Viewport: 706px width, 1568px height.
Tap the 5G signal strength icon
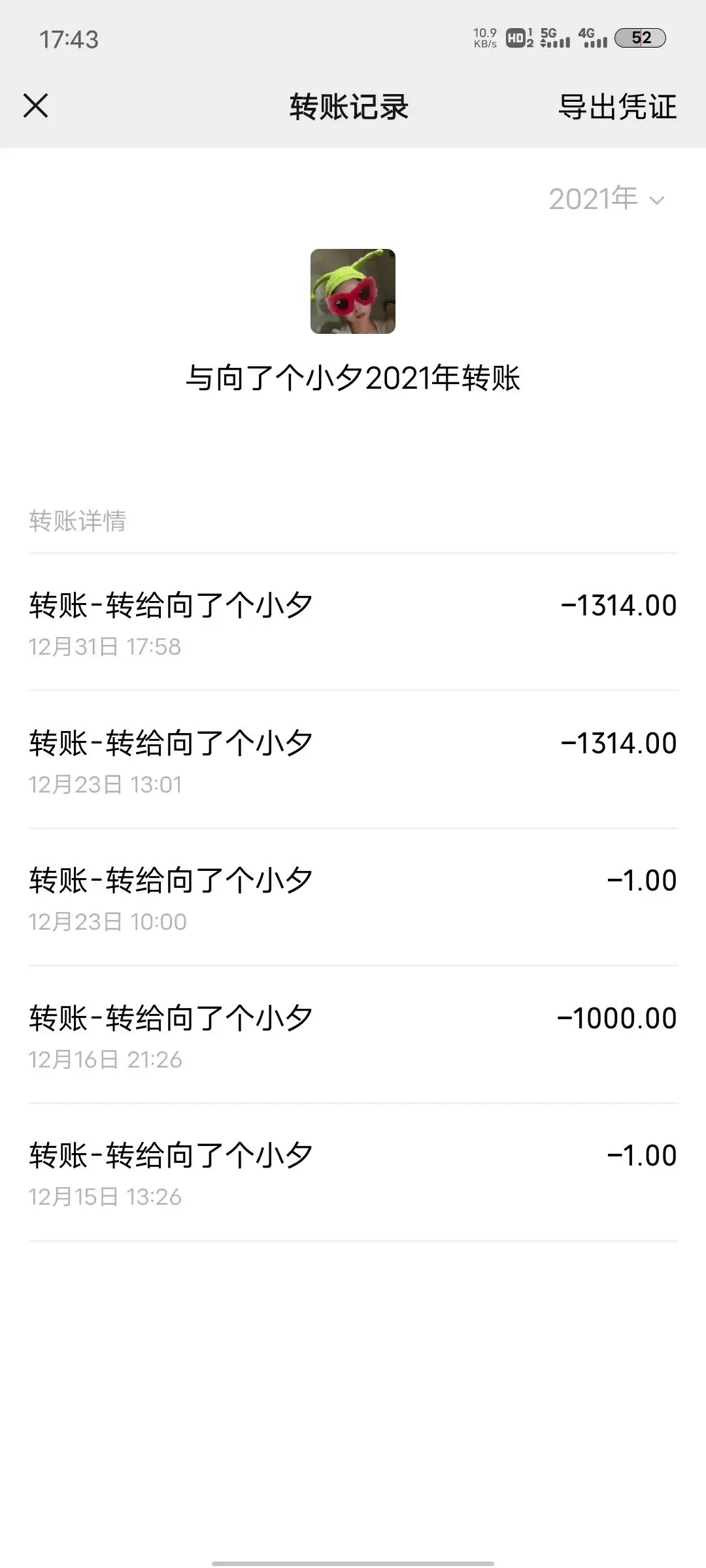555,38
